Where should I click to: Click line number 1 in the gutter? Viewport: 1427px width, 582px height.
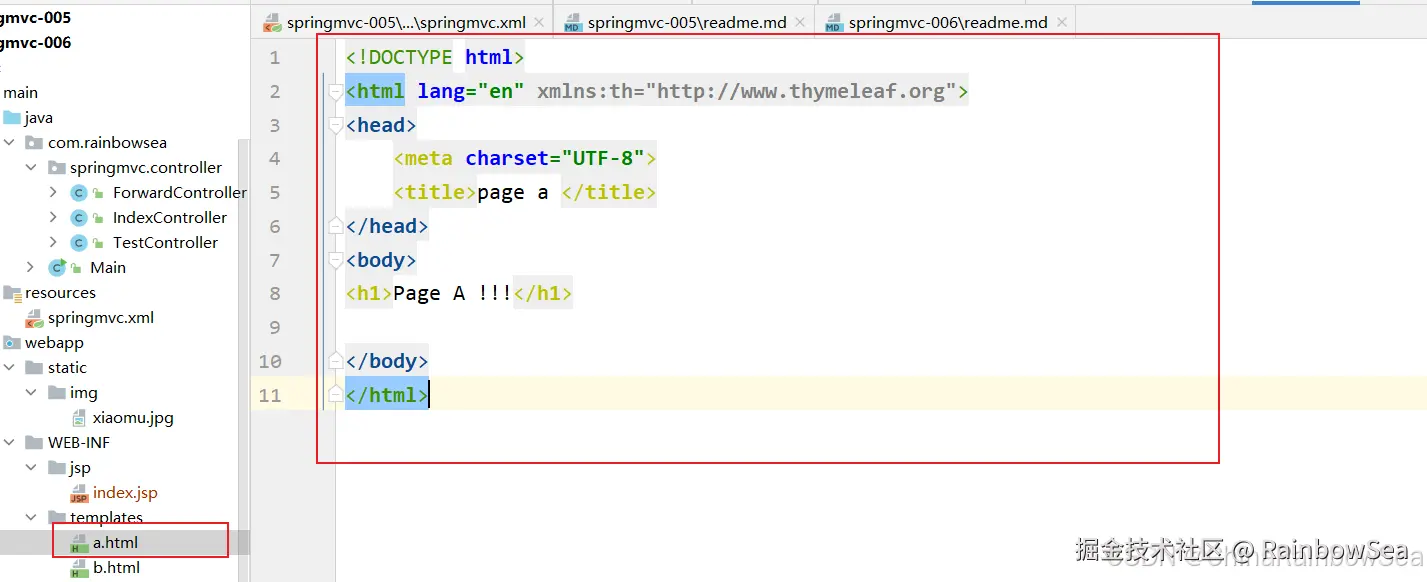[x=274, y=58]
